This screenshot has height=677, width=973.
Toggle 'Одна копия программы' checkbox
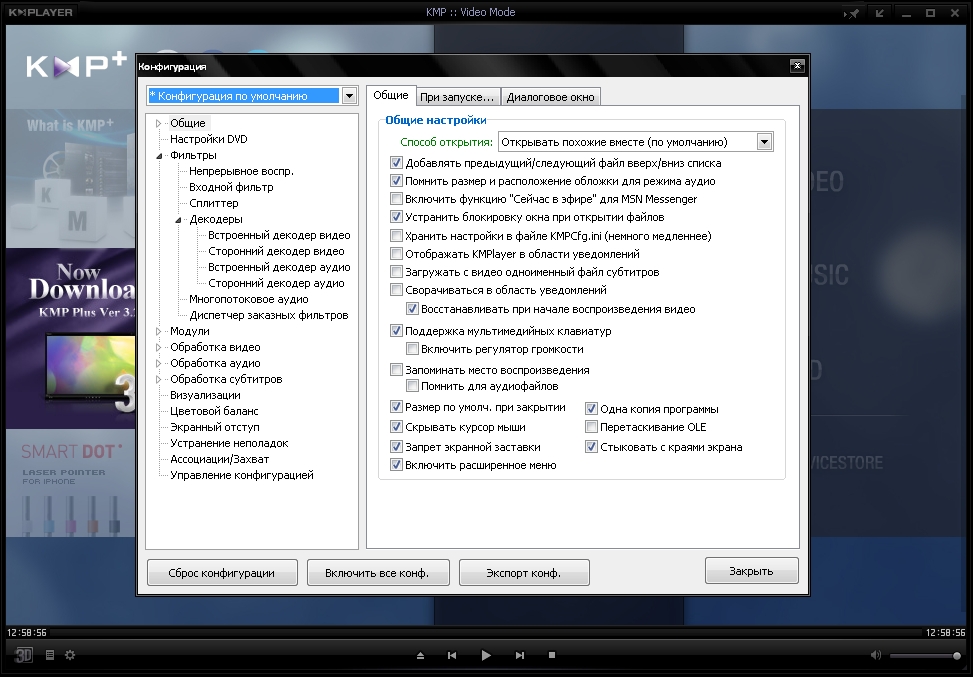(x=591, y=409)
